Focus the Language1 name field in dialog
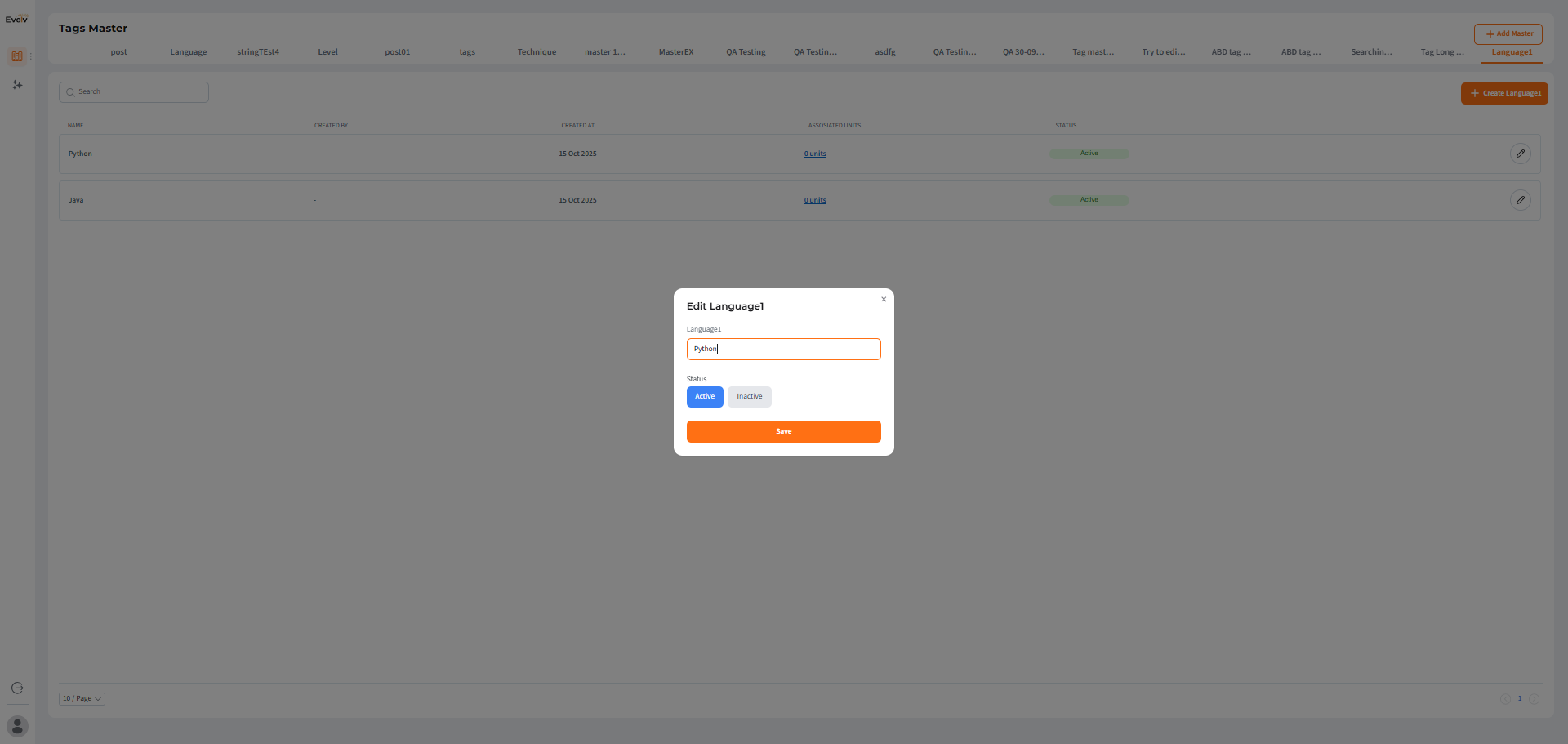Screen dimensions: 1568x744 click(x=784, y=349)
